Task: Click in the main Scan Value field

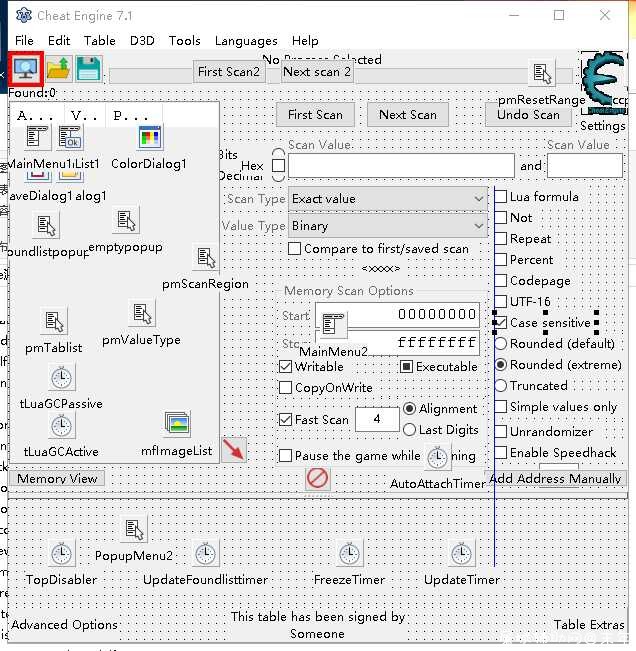Action: click(401, 166)
